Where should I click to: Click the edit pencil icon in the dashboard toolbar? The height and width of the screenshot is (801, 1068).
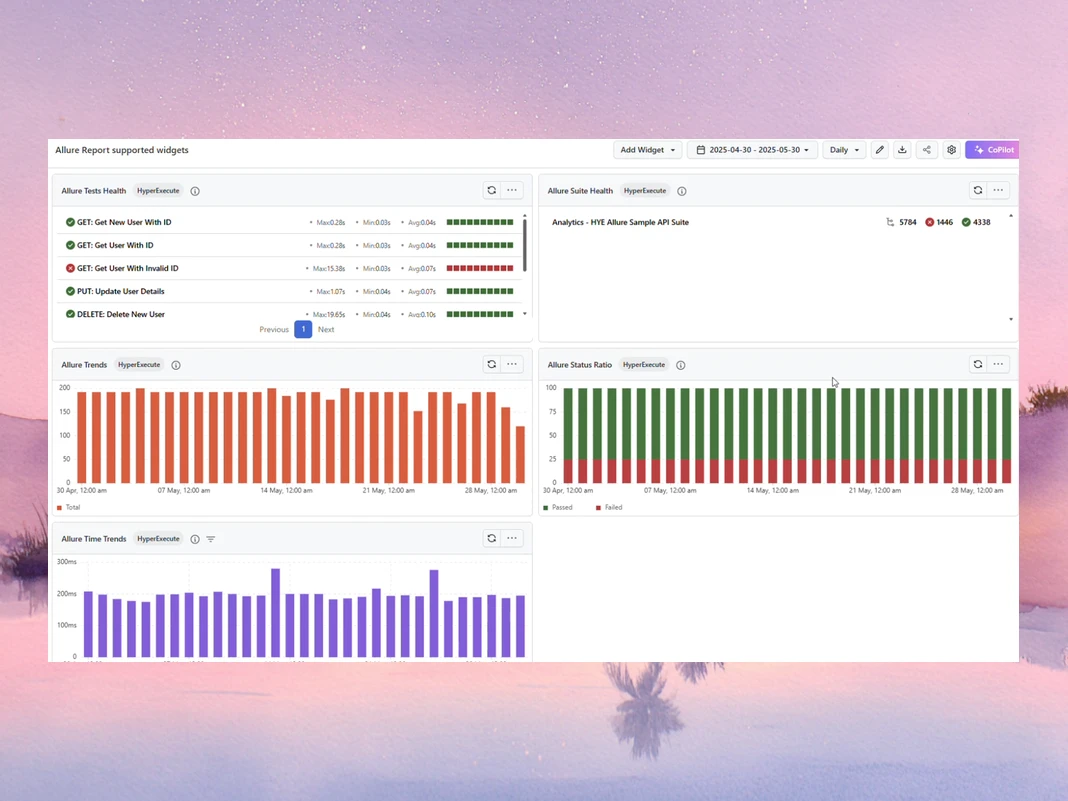880,150
